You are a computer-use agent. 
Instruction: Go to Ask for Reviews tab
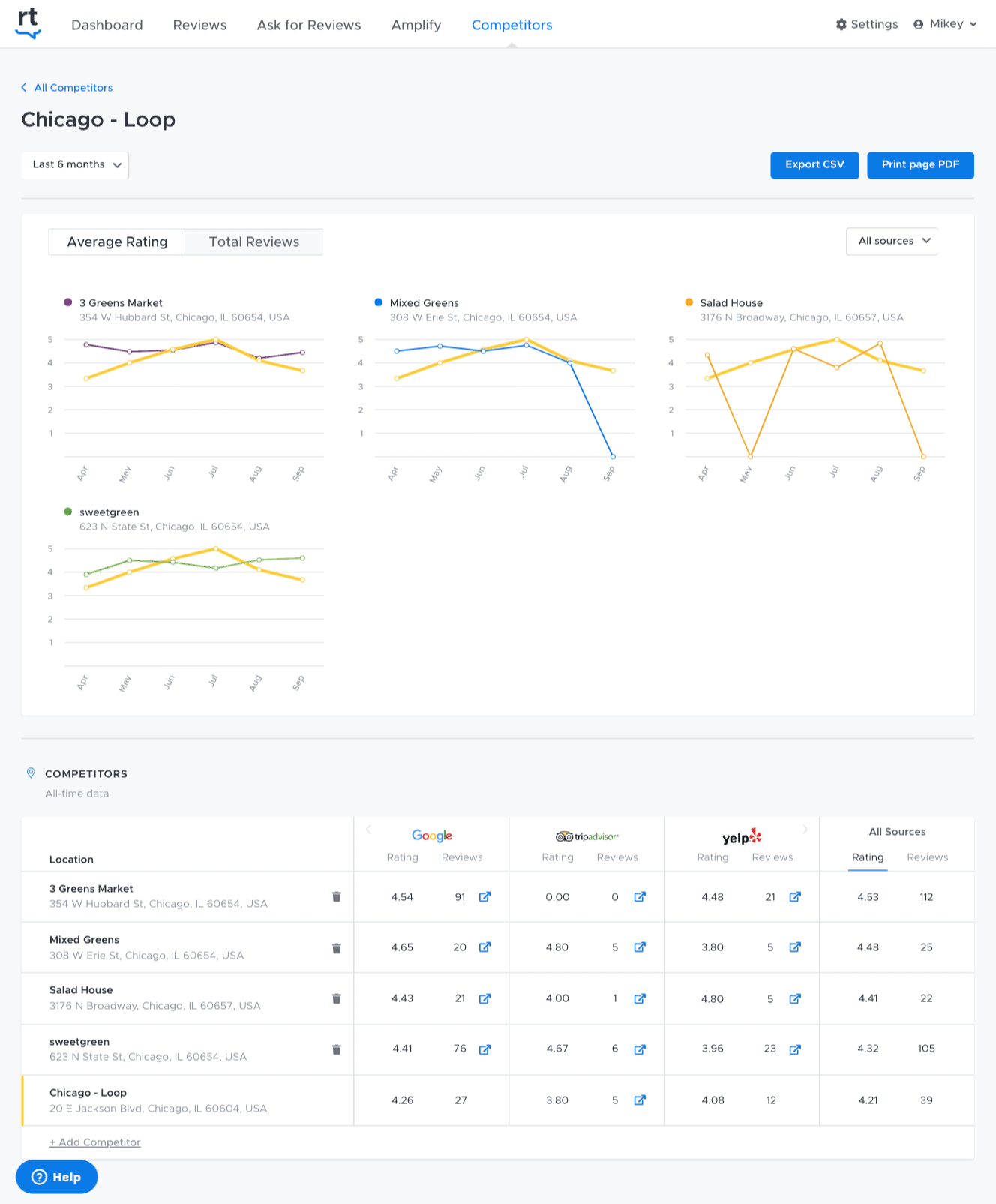pos(309,25)
